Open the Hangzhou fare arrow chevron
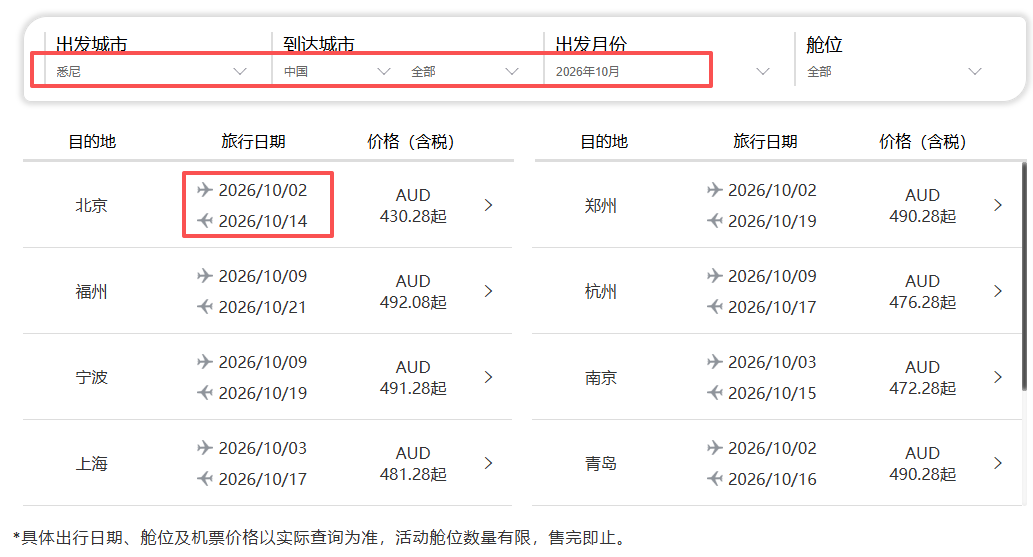The width and height of the screenshot is (1033, 557). 997,291
